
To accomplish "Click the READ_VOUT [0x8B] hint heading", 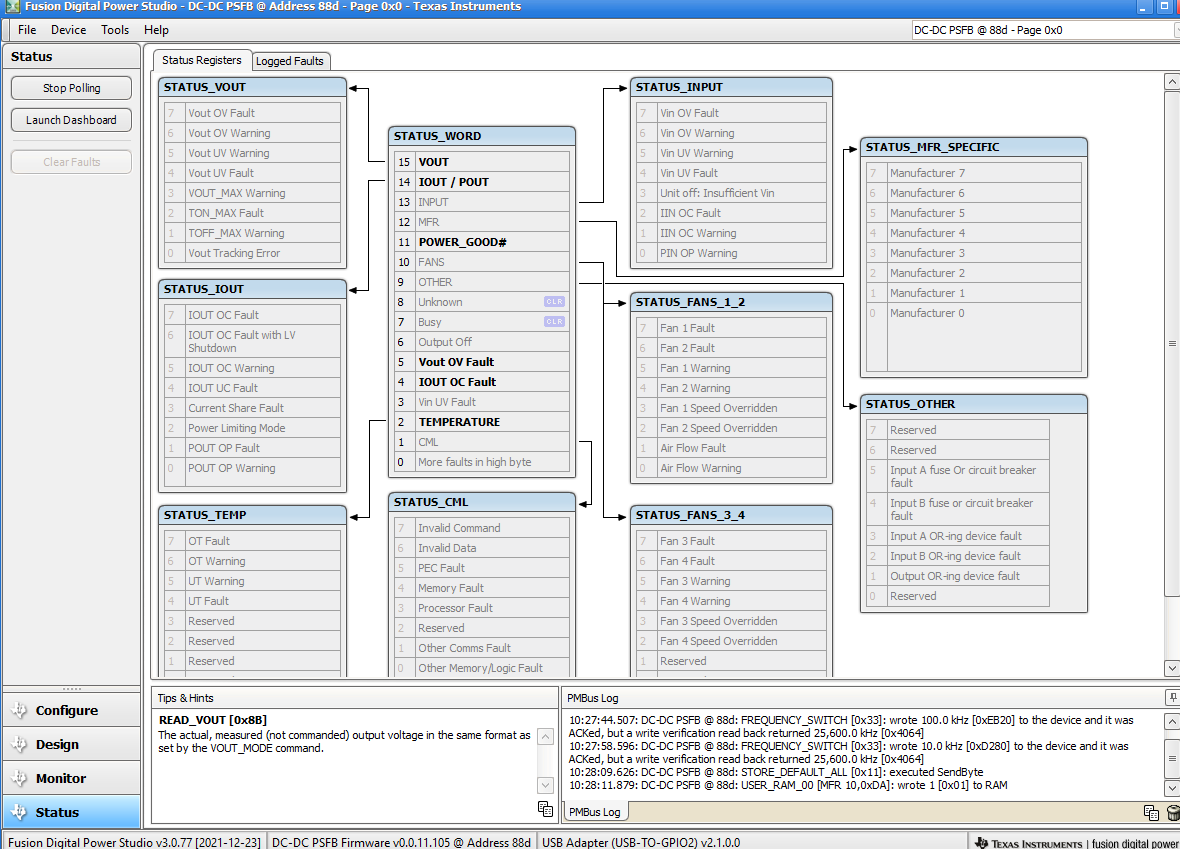I will tap(213, 720).
